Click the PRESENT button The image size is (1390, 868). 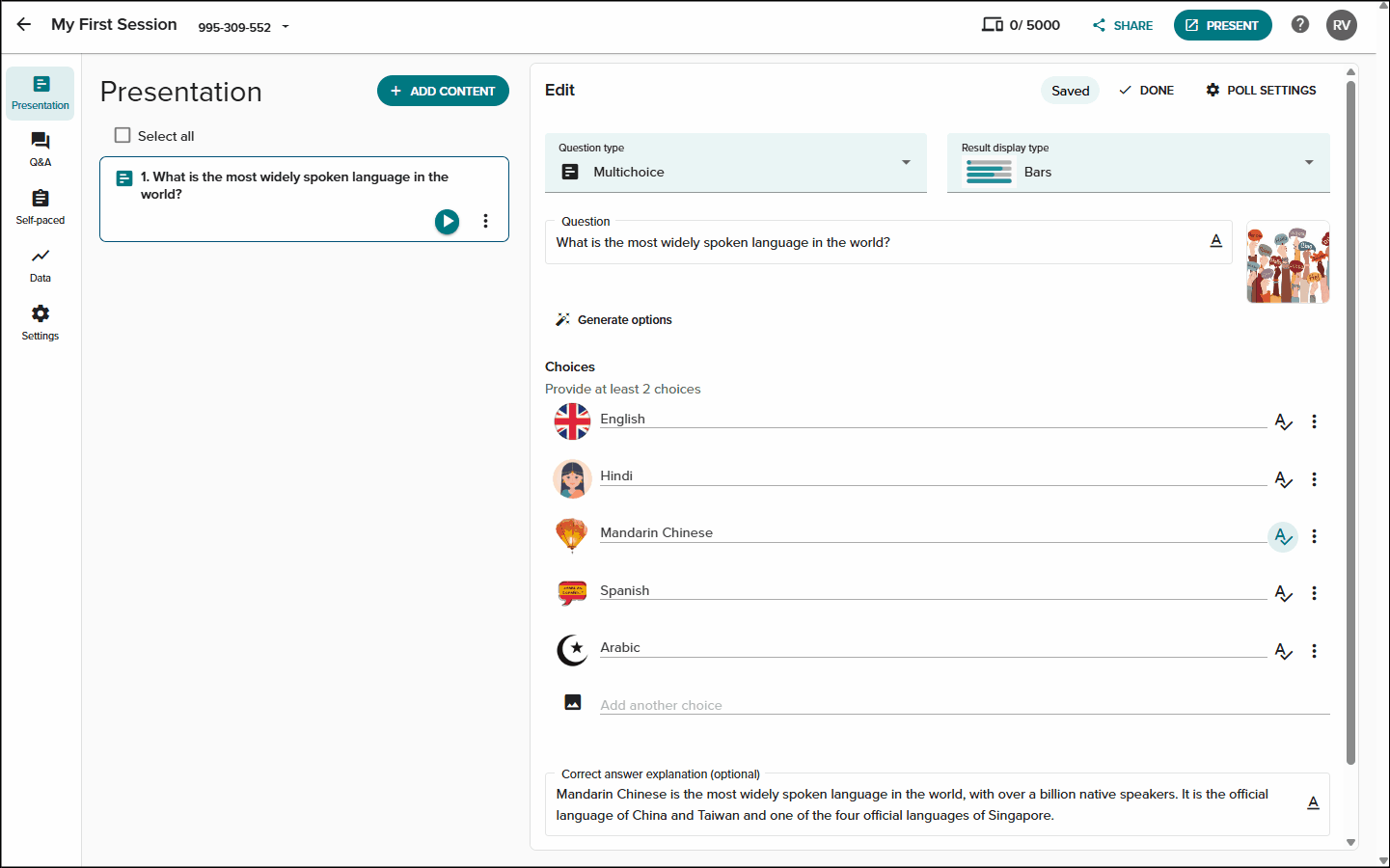1222,25
